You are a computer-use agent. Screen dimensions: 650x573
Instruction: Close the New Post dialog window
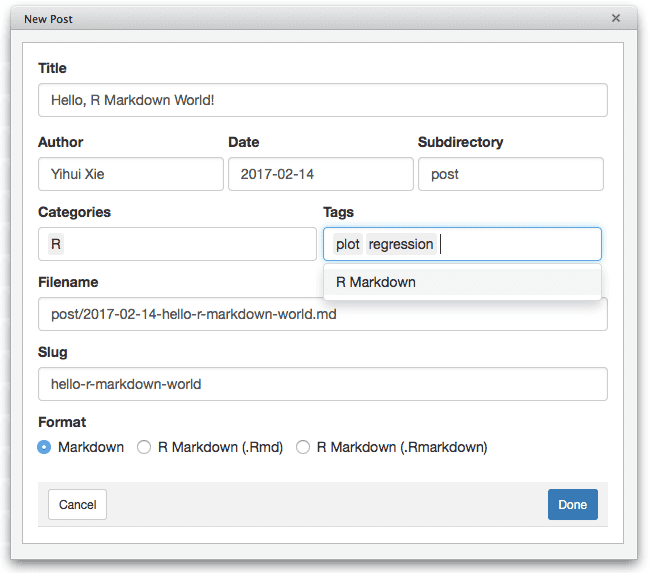click(616, 18)
